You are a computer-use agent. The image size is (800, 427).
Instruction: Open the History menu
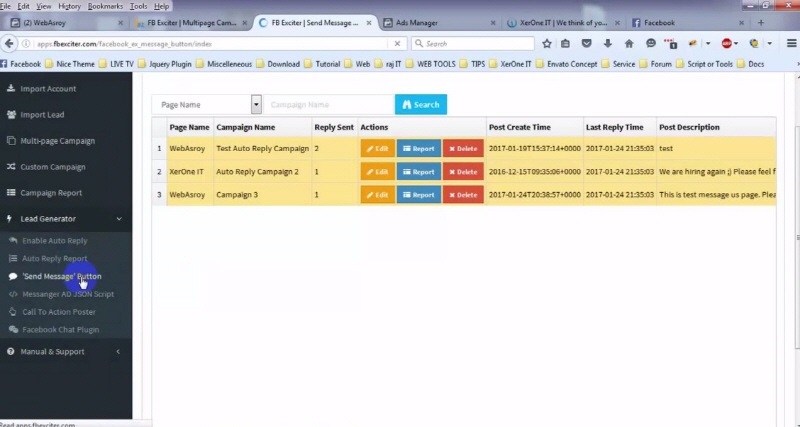(x=69, y=6)
